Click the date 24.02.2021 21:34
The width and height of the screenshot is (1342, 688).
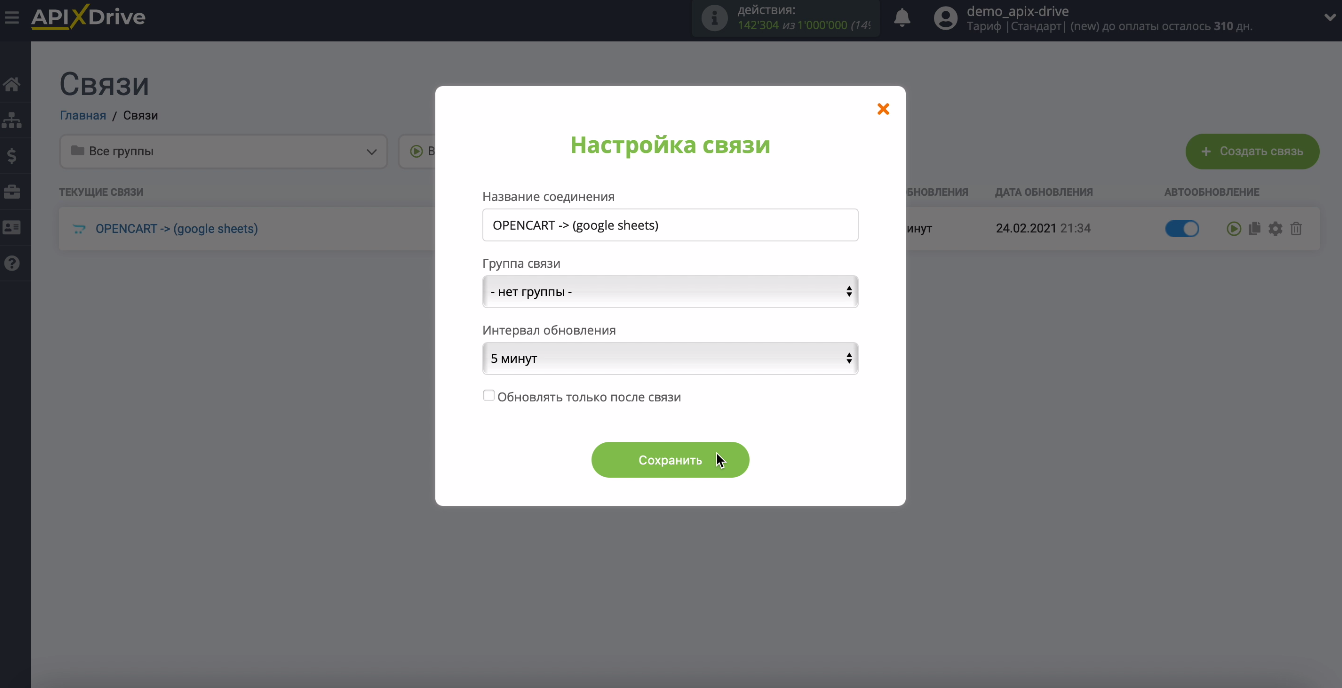coord(1043,229)
